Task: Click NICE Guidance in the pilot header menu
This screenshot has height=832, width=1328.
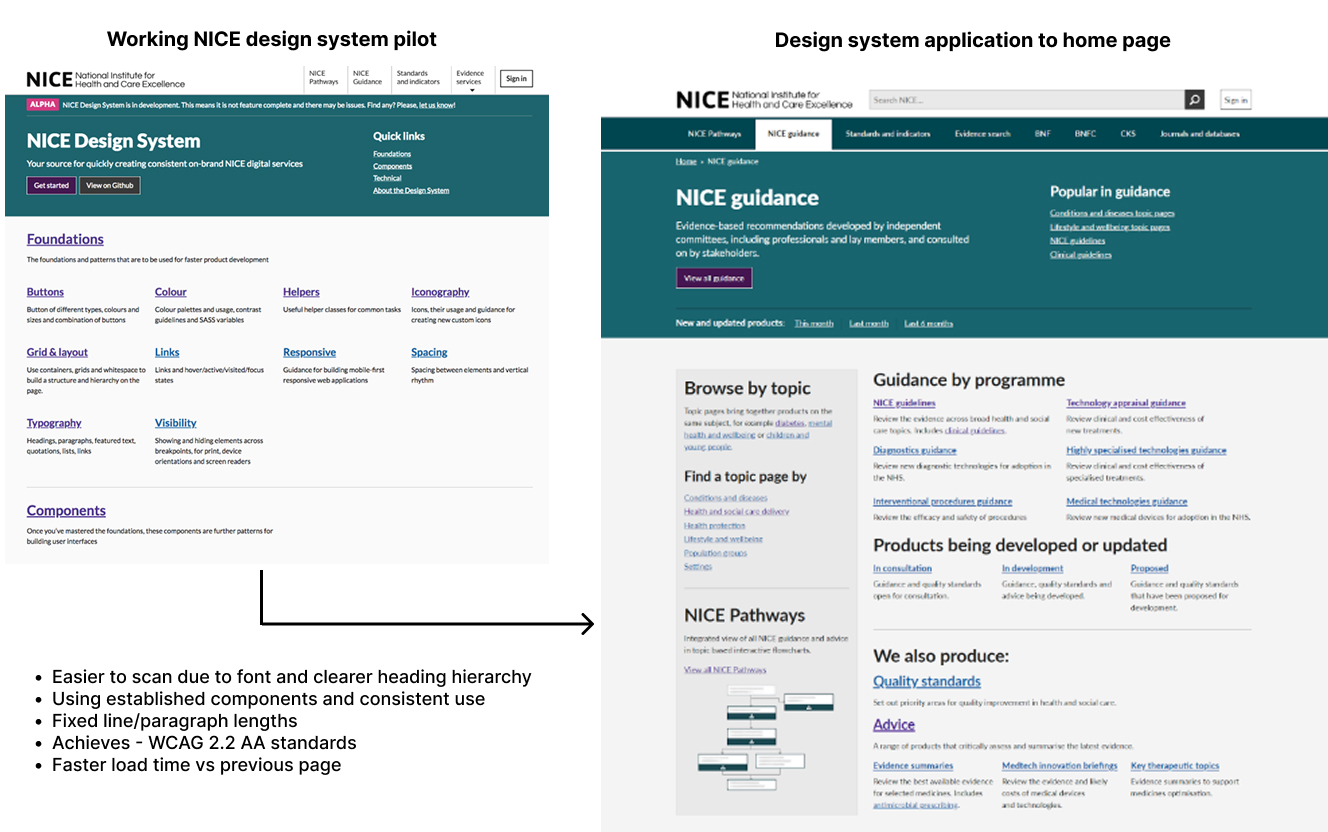Action: coord(367,77)
